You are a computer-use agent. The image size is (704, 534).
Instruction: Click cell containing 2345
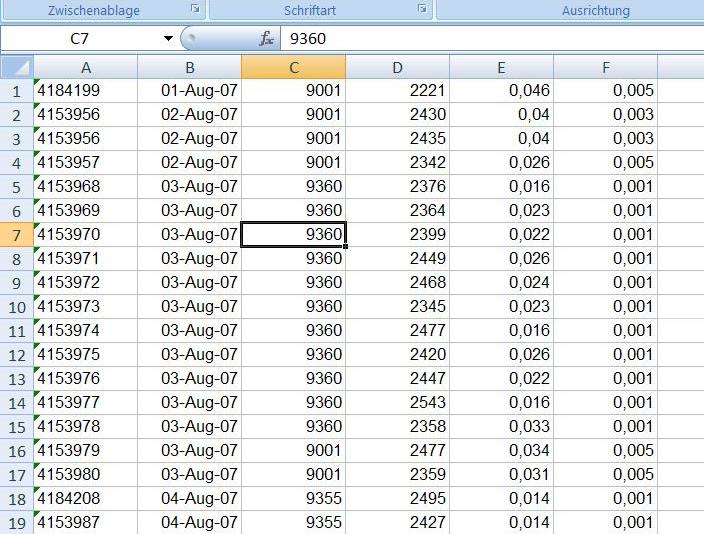(397, 307)
